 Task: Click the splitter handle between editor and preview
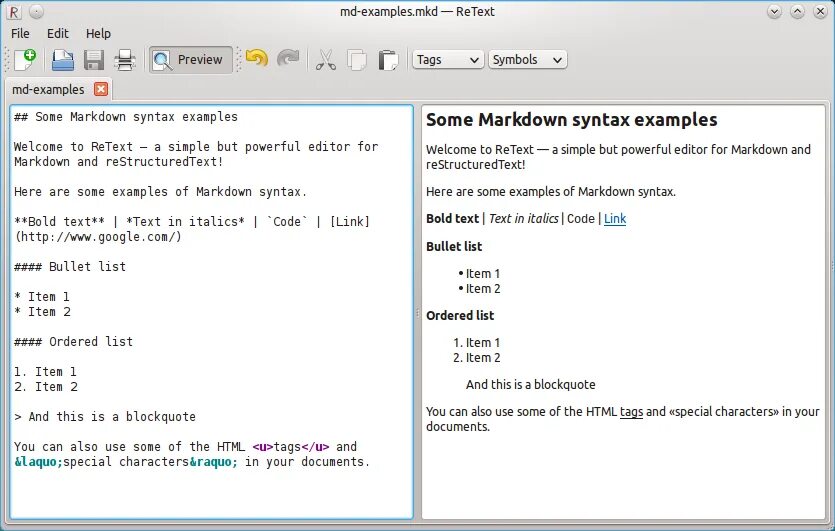(x=418, y=314)
